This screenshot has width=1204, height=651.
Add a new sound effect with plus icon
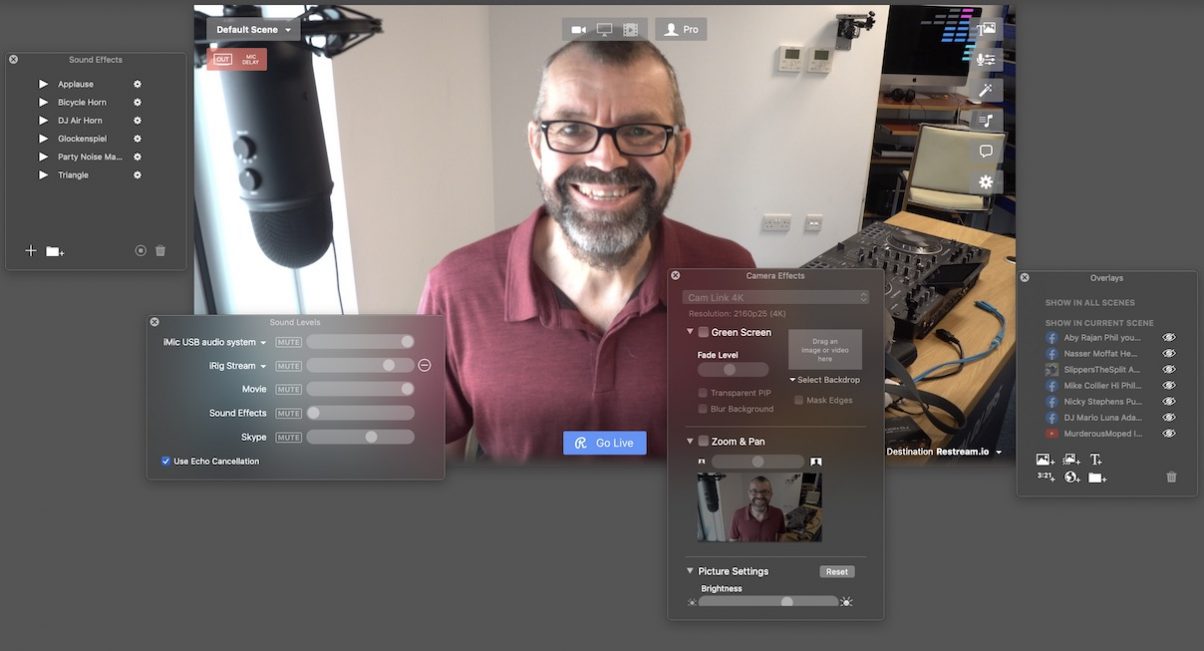(x=31, y=251)
